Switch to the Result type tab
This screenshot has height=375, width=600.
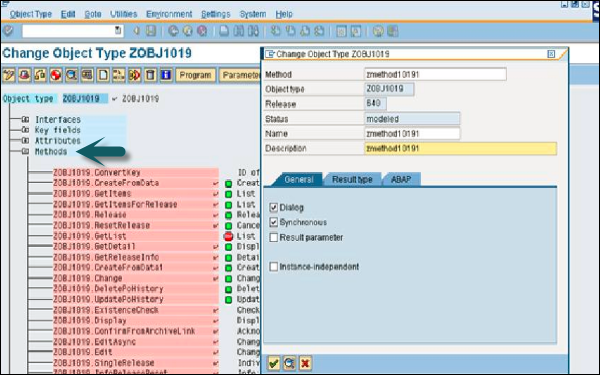(x=352, y=179)
